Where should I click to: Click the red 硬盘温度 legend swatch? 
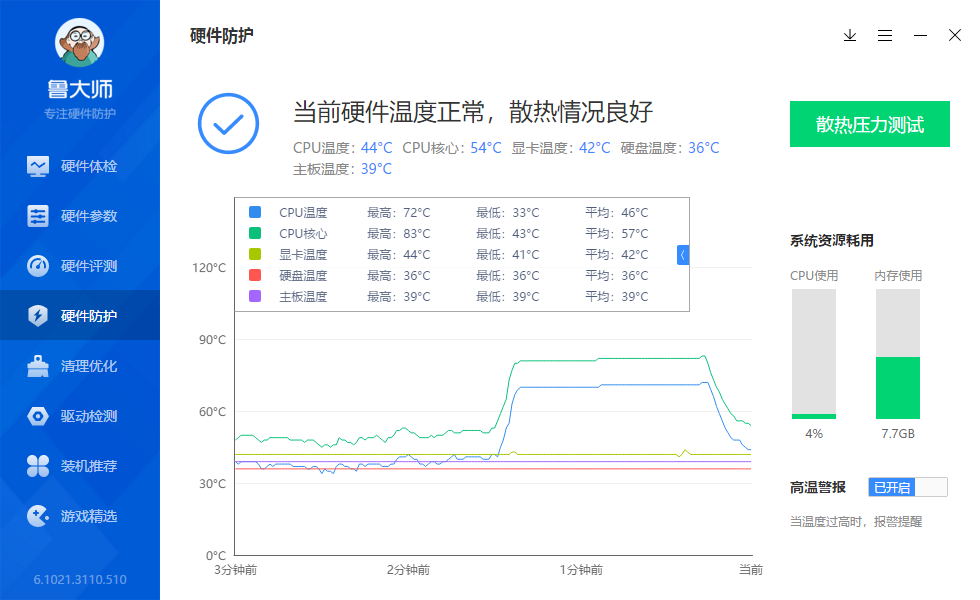click(x=255, y=275)
